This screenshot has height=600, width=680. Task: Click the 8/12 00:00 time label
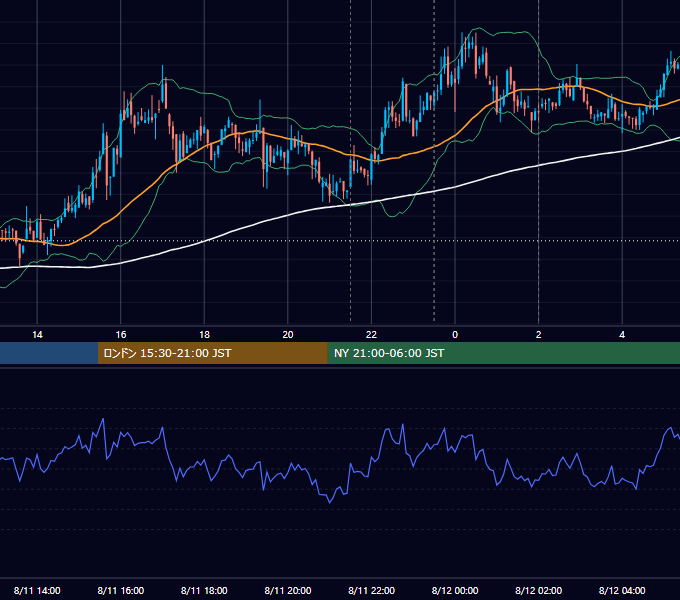coord(455,590)
